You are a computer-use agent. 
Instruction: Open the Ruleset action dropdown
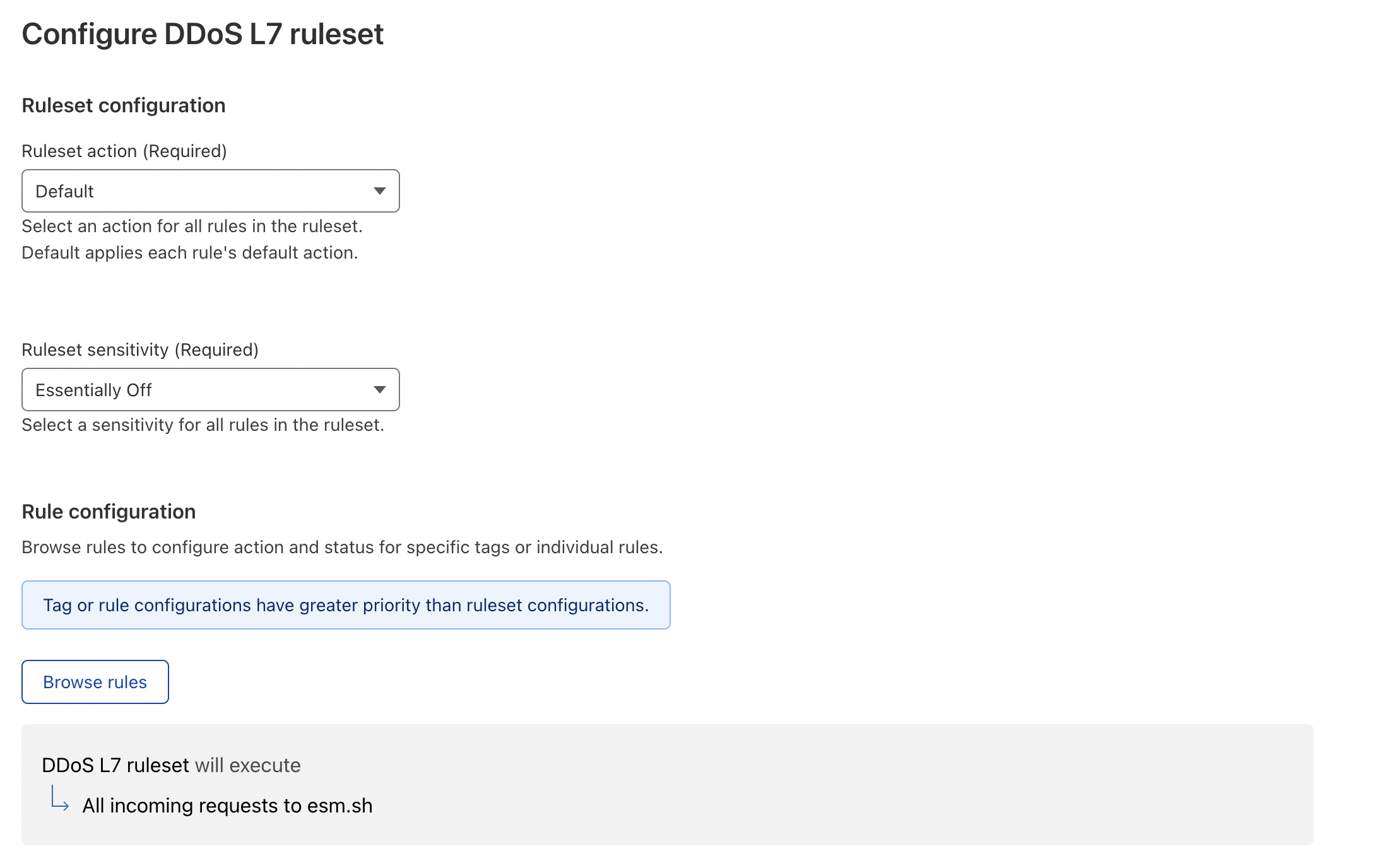[210, 191]
